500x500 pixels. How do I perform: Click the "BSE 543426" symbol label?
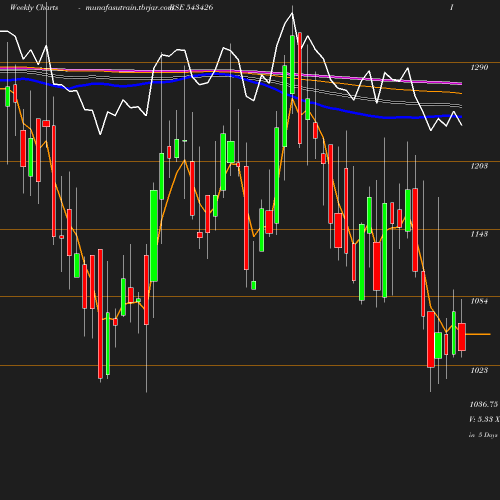[192, 8]
